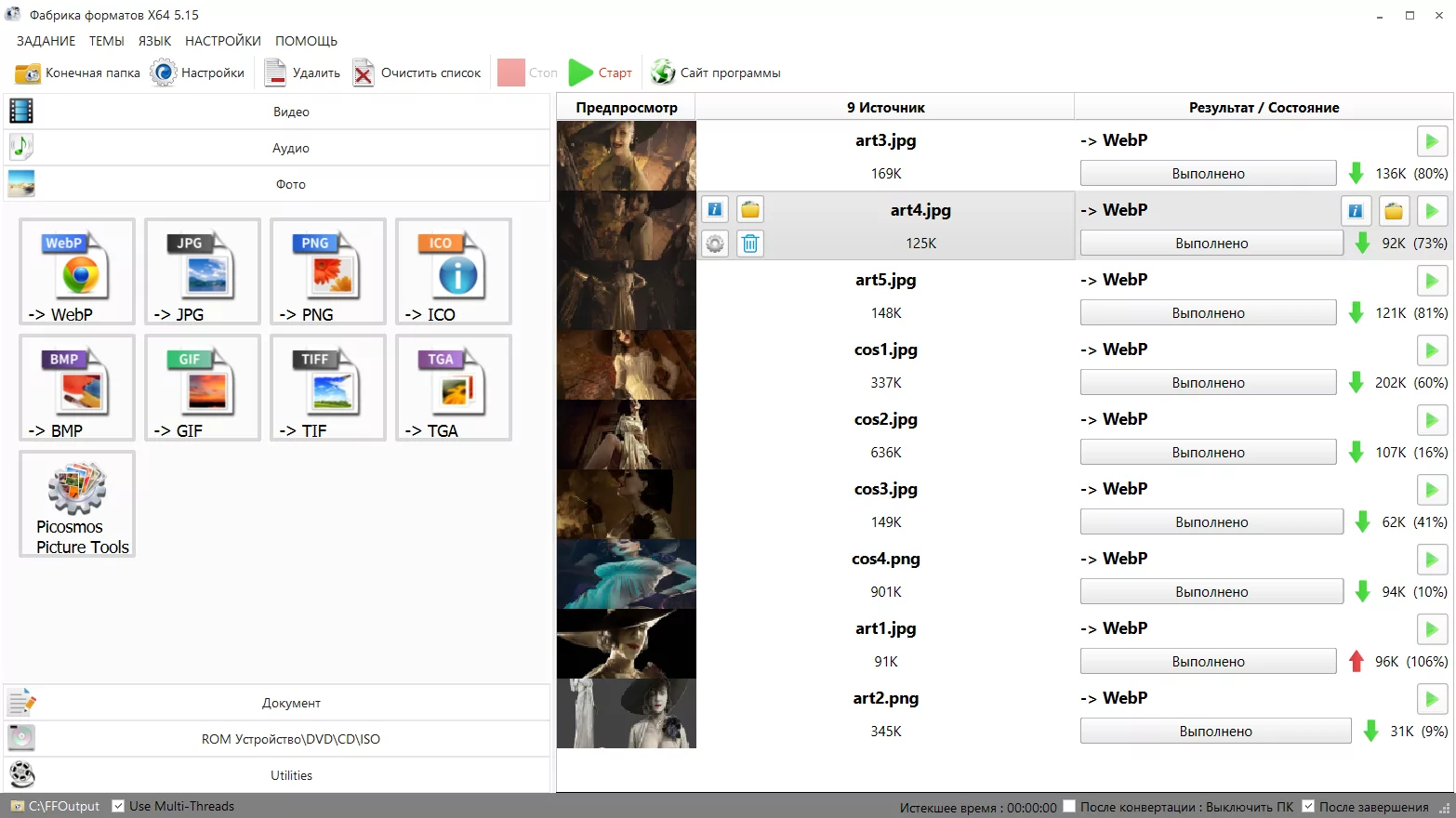Play the converted art5.jpg result
Viewport: 1456px width, 818px height.
tap(1432, 281)
